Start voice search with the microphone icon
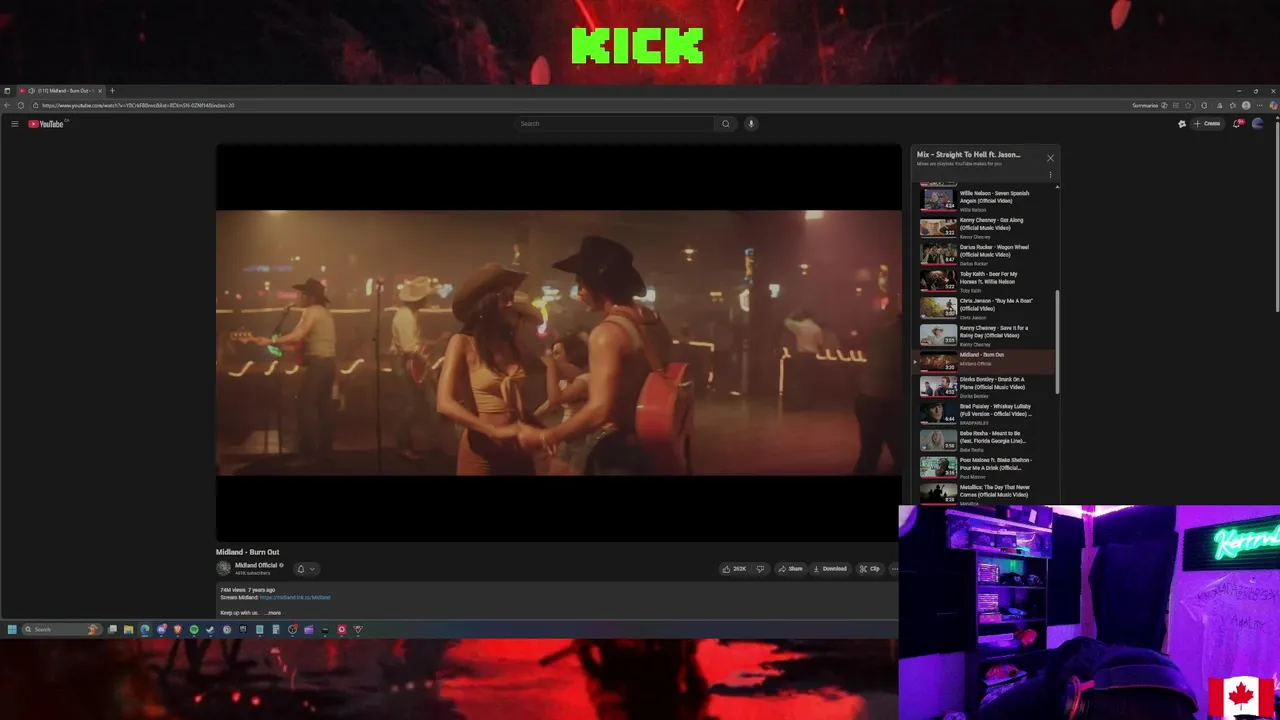 (x=751, y=124)
